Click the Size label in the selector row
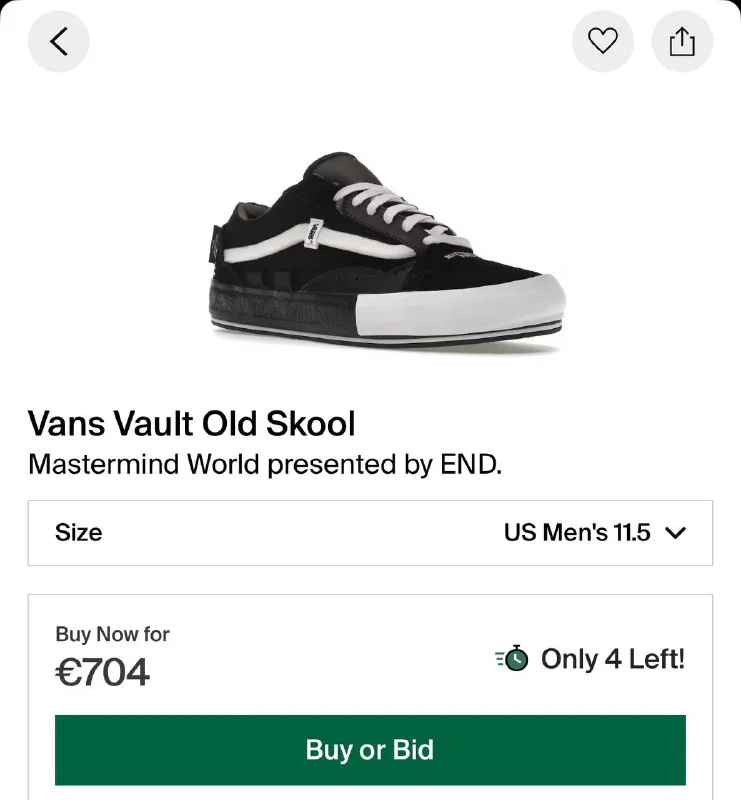Screen dimensions: 741x800 coord(79,533)
